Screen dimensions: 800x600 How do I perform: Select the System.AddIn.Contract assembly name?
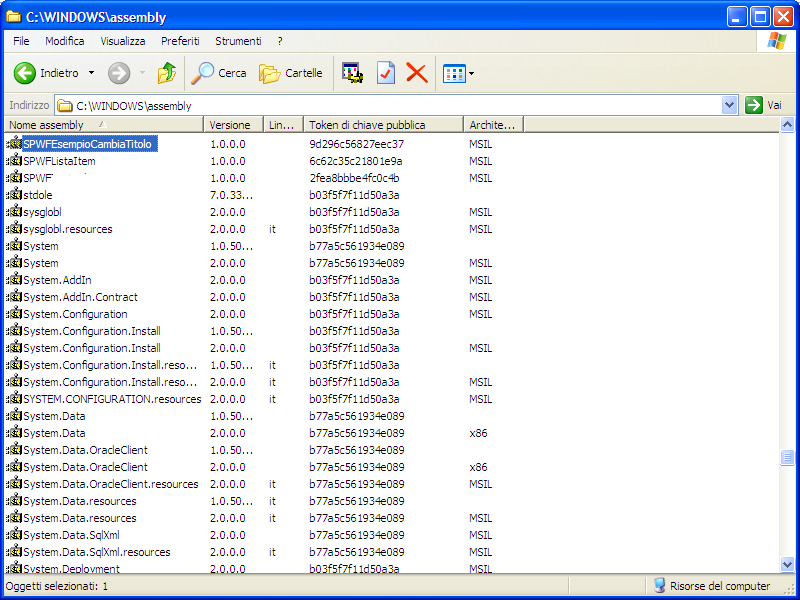(x=81, y=297)
